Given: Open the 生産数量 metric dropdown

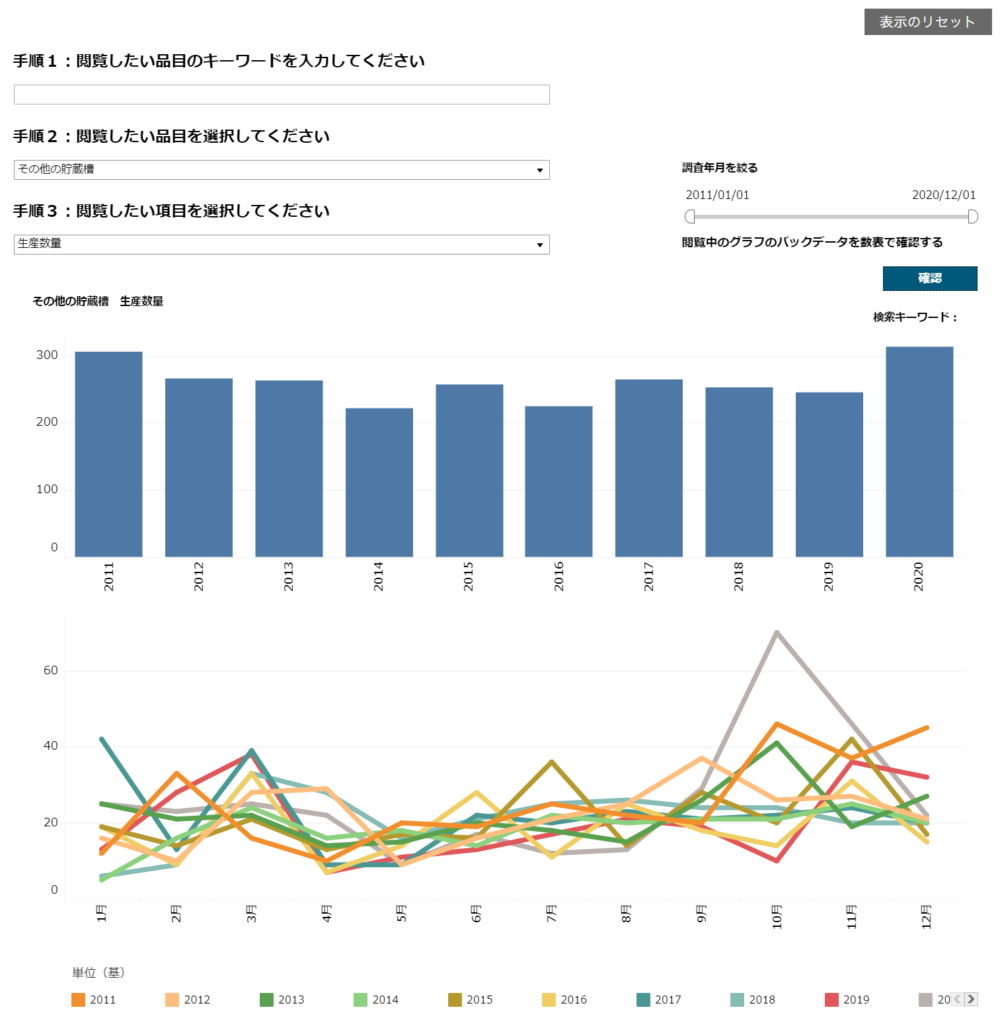Looking at the screenshot, I should [x=282, y=244].
